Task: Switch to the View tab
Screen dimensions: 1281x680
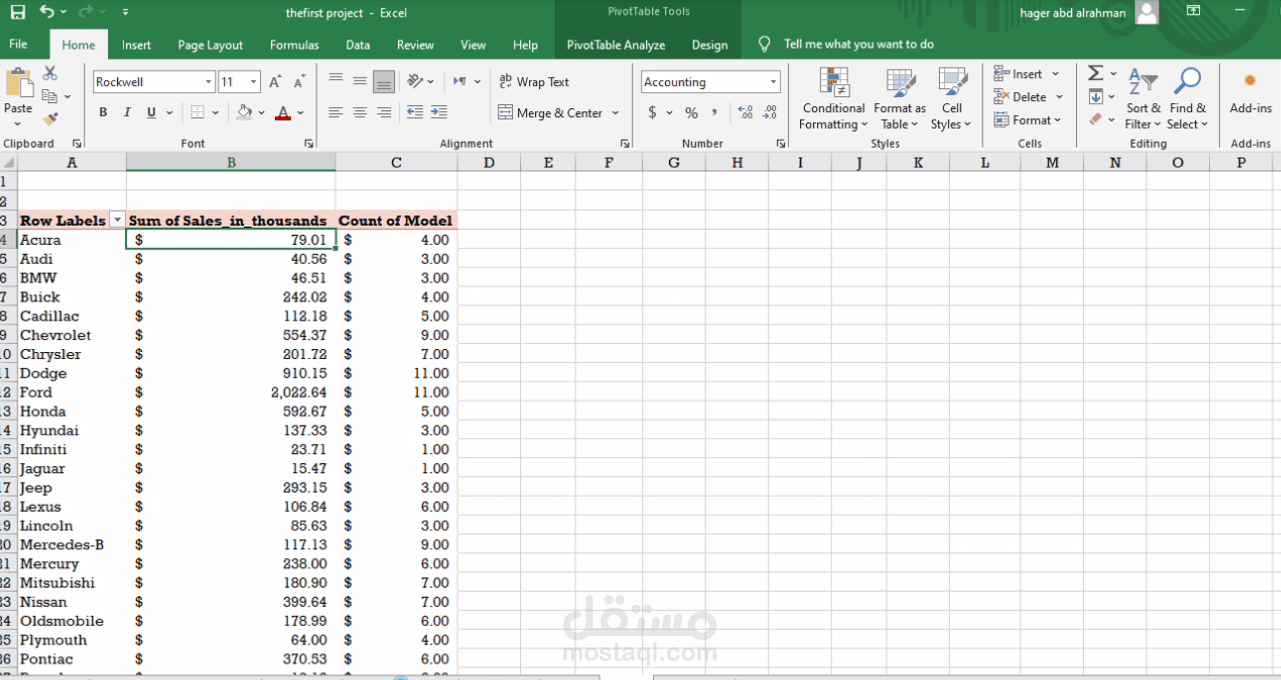Action: tap(473, 45)
